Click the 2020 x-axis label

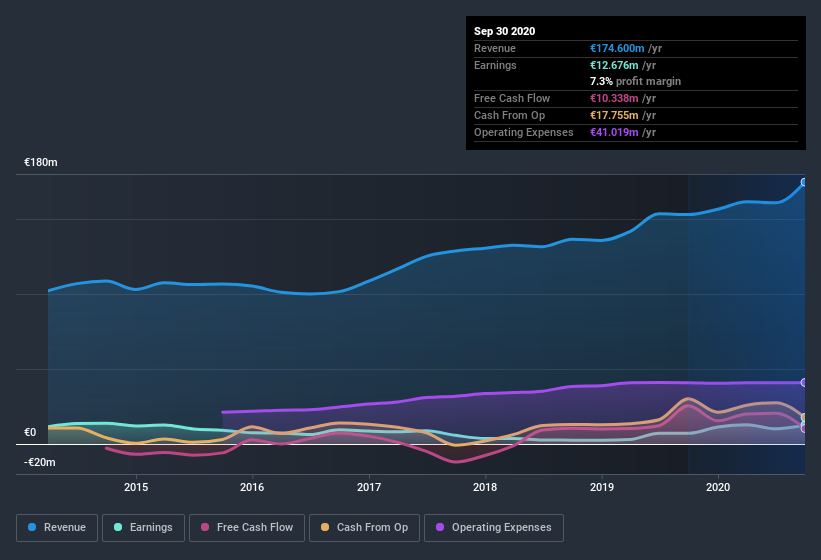[718, 487]
